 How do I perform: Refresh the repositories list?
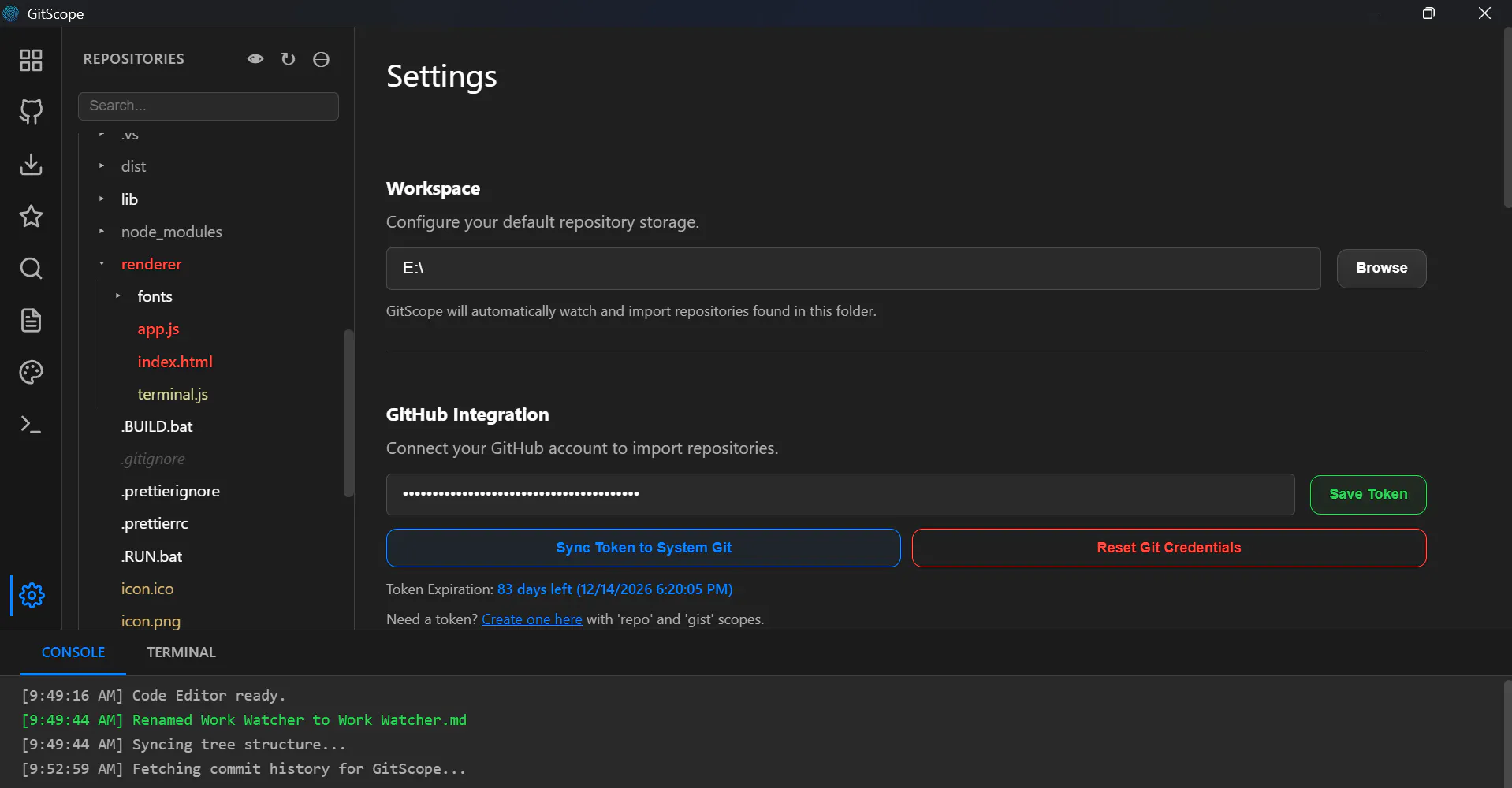(289, 59)
